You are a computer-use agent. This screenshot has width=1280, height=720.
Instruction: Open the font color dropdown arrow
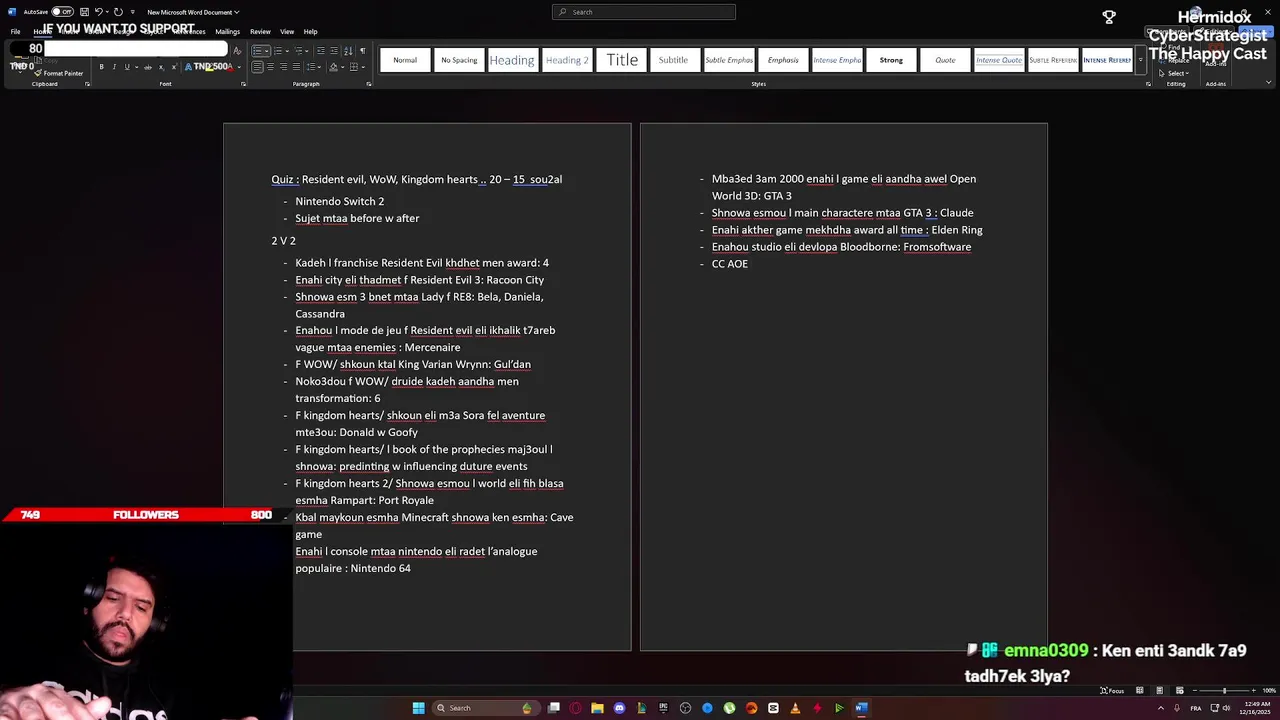coord(239,67)
